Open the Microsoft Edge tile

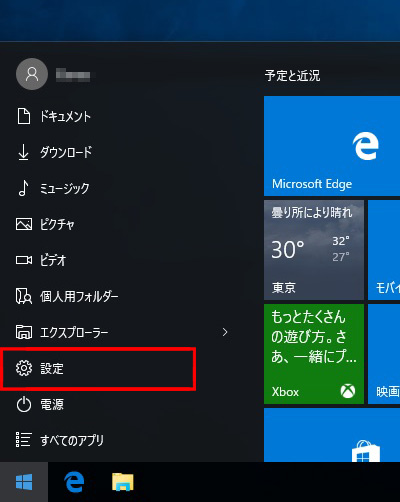pyautogui.click(x=332, y=146)
